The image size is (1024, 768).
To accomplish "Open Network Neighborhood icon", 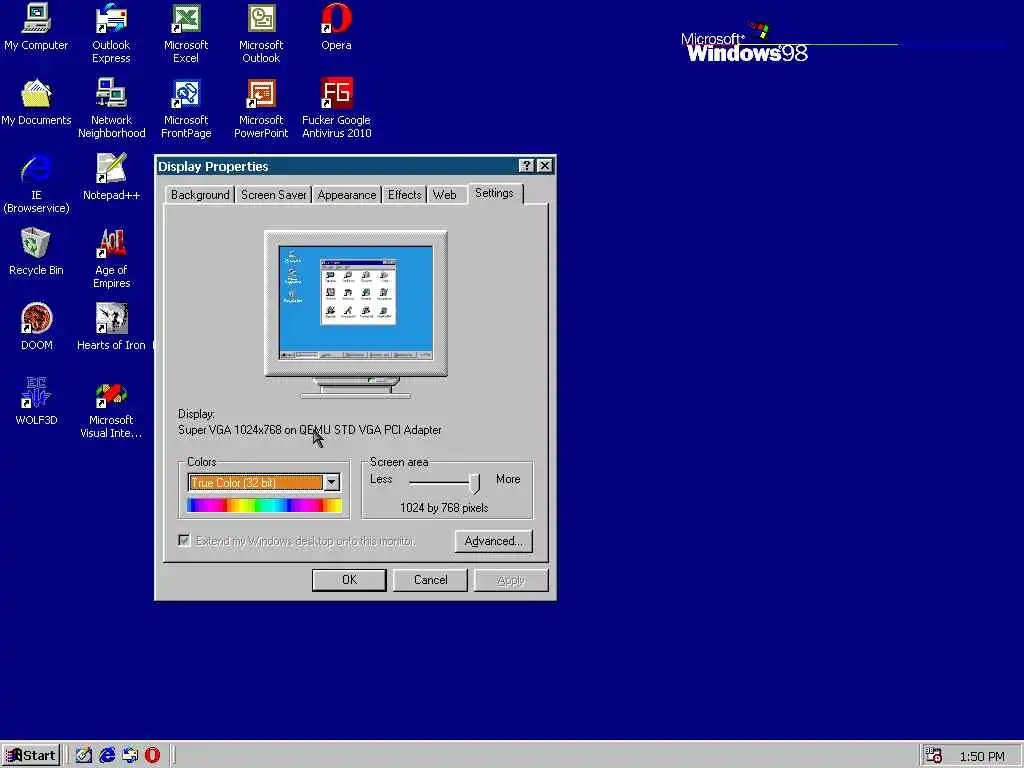I will tap(111, 108).
